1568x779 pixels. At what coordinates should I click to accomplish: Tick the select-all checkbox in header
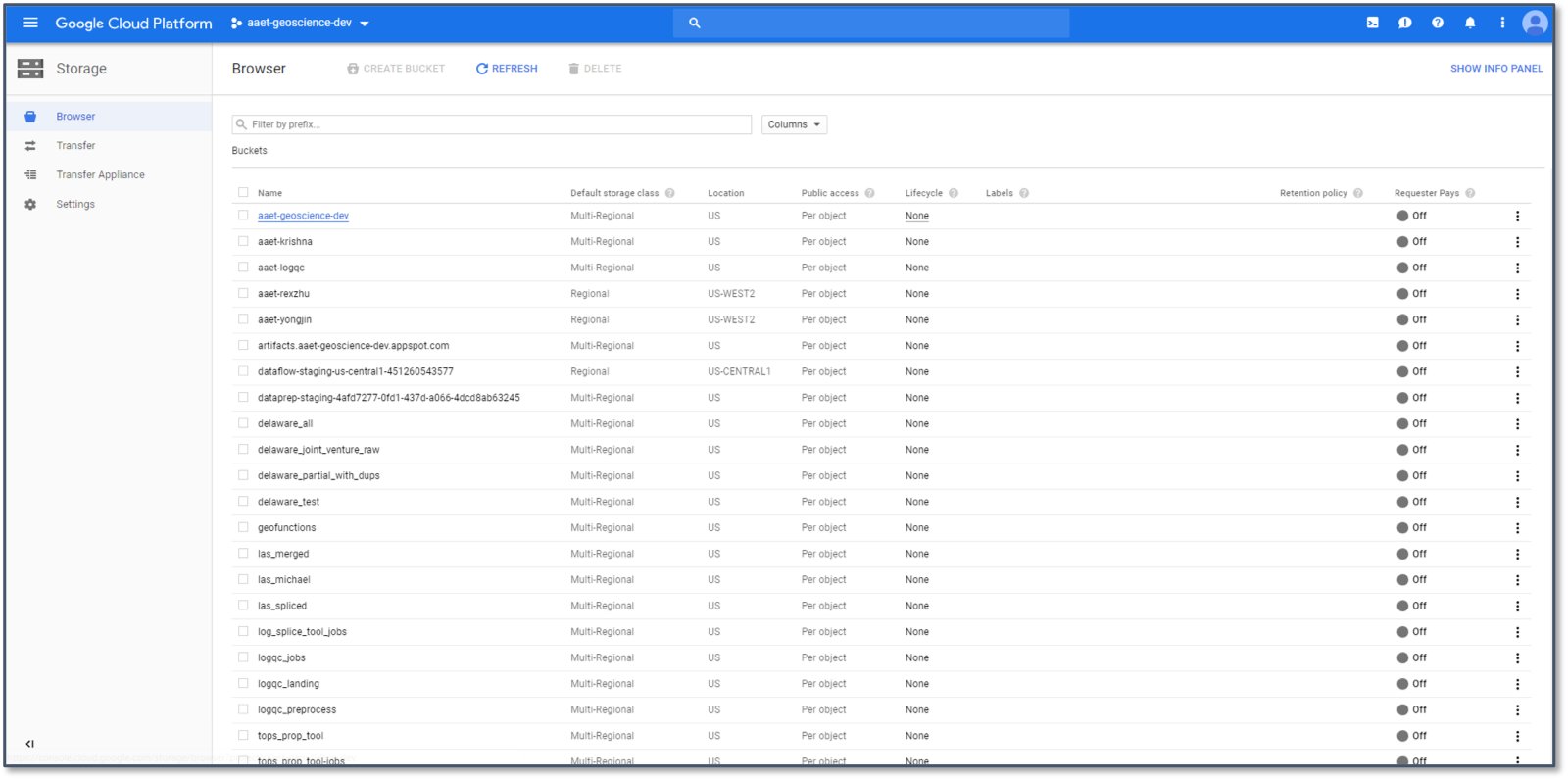point(243,193)
